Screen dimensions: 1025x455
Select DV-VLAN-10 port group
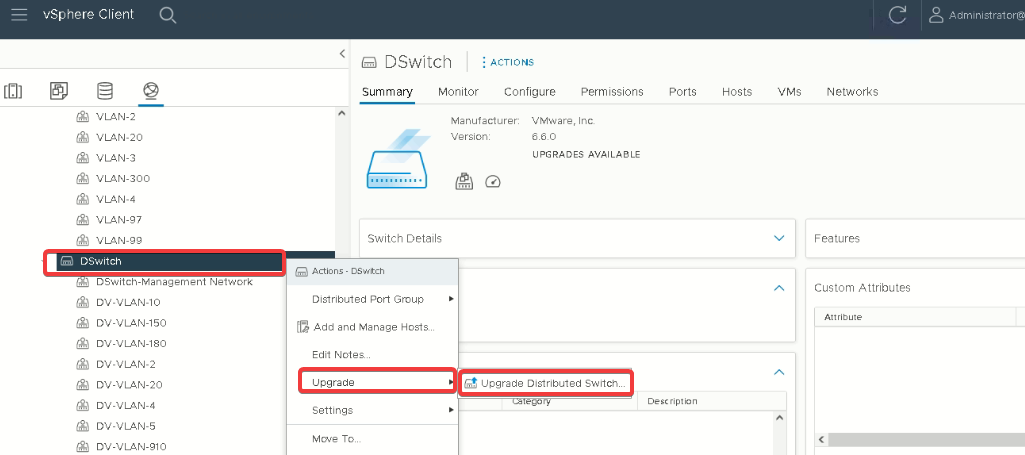tap(128, 303)
